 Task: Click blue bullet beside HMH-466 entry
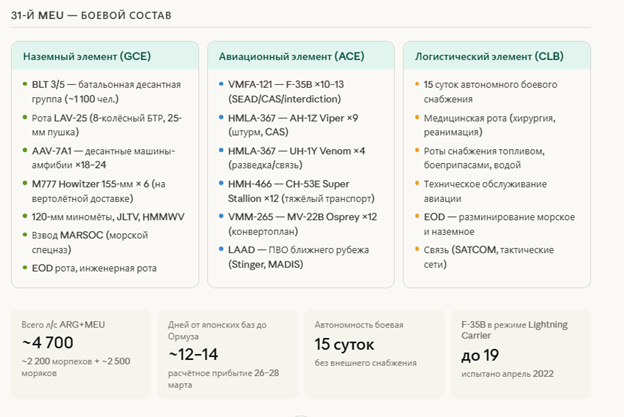tap(219, 183)
